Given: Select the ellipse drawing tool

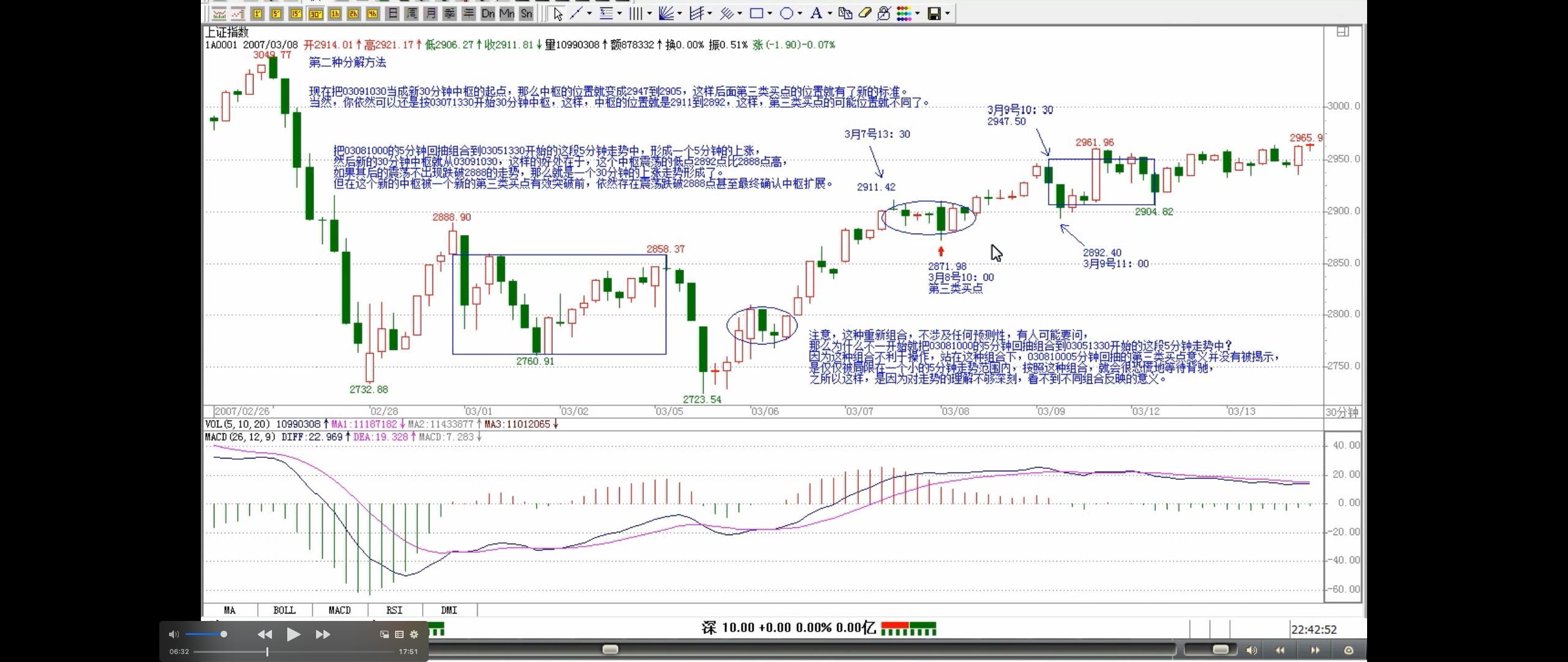Looking at the screenshot, I should [786, 13].
